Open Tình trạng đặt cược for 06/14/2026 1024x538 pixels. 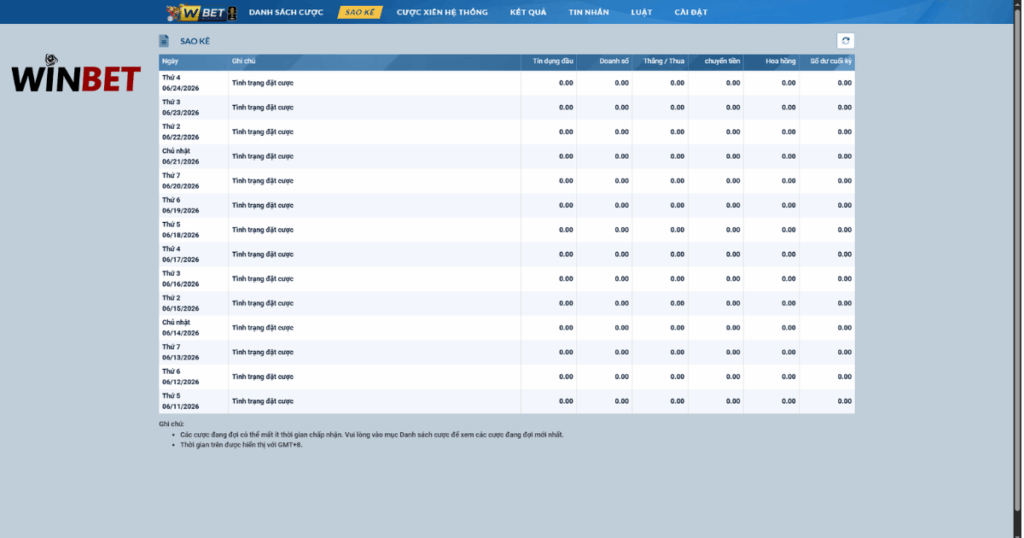(263, 328)
